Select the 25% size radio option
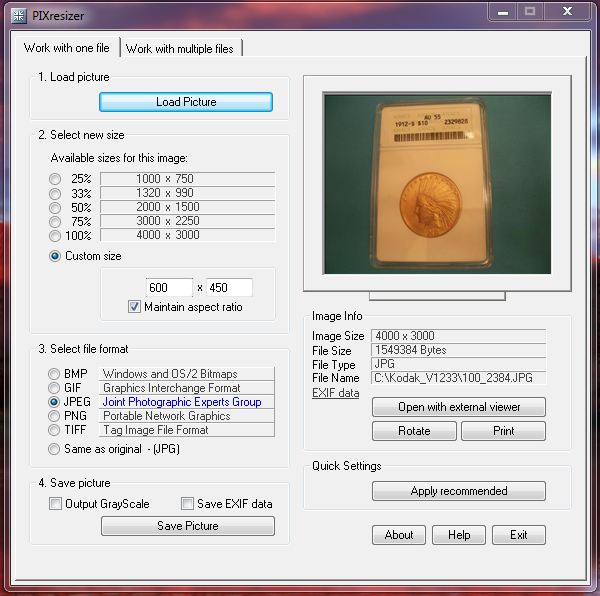The image size is (600, 596). coord(55,180)
